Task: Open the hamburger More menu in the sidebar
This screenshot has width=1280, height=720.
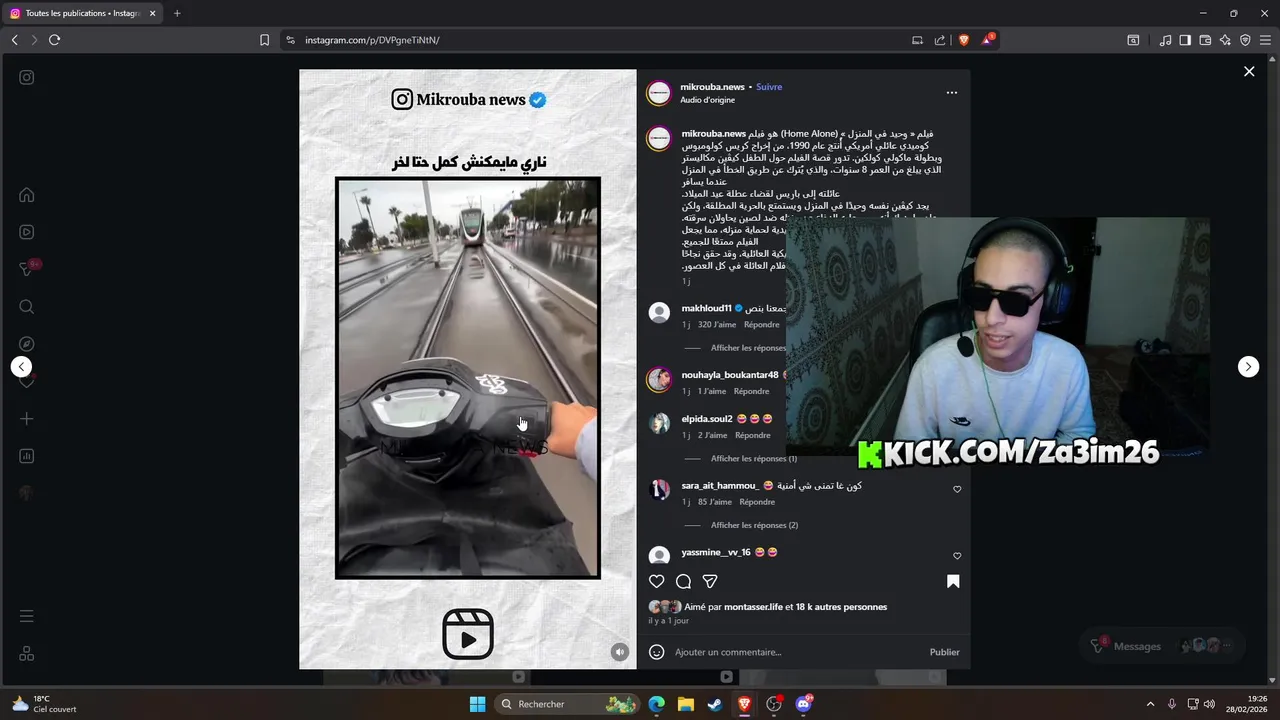Action: click(27, 616)
